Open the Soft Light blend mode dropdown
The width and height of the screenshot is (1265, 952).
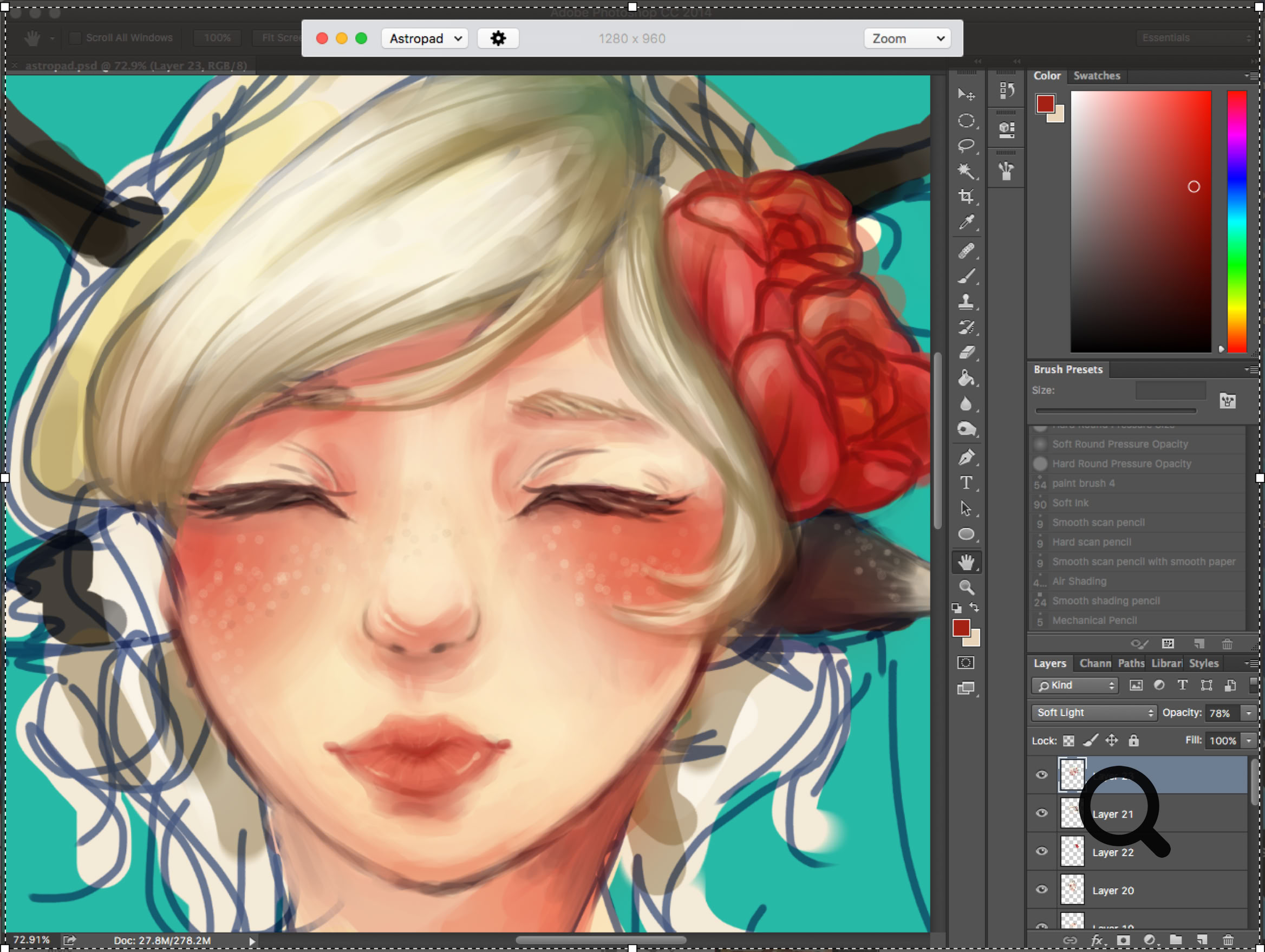click(x=1093, y=713)
